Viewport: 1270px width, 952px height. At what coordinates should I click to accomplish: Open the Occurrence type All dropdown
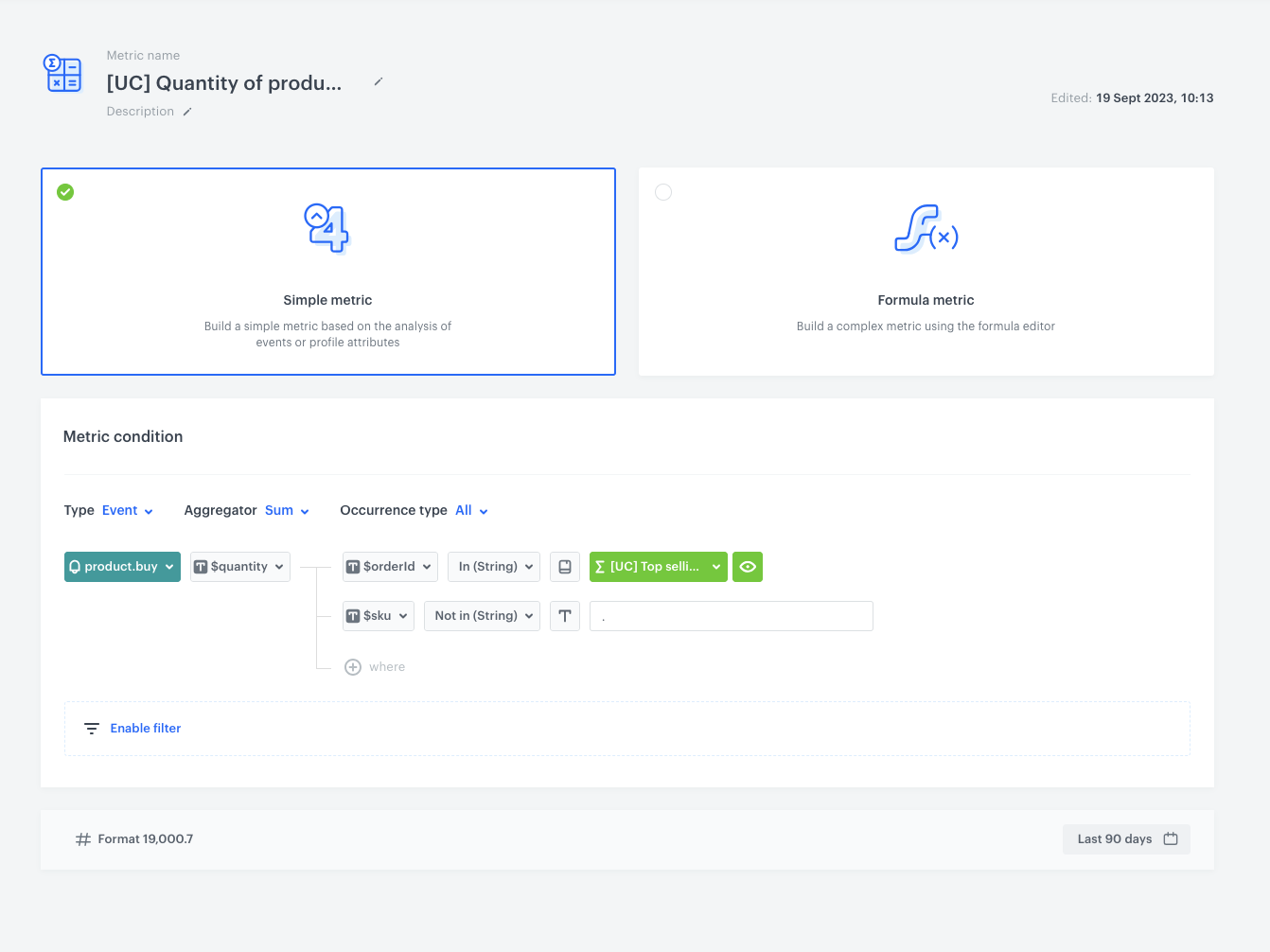pyautogui.click(x=471, y=511)
